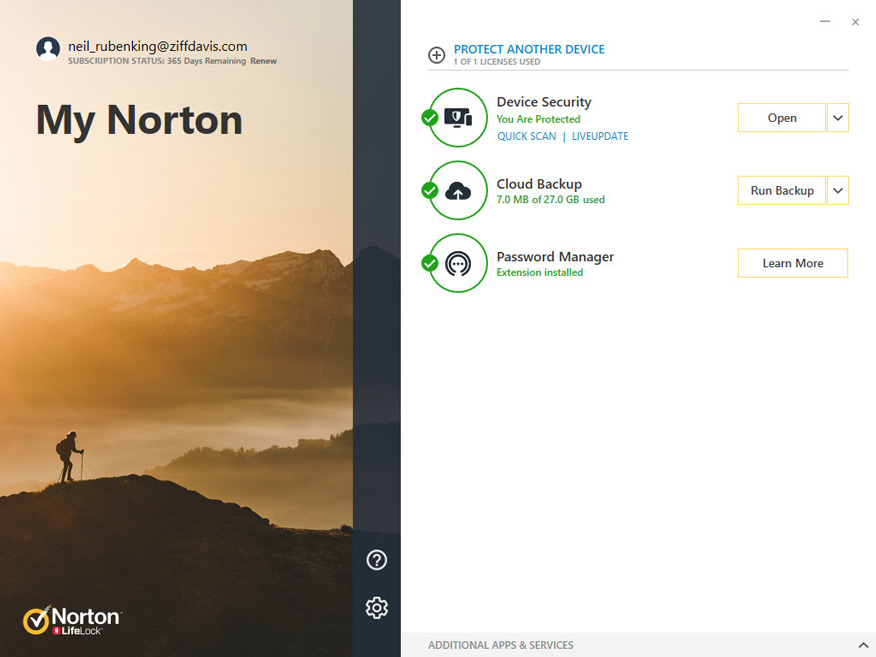Click the Password Manager heading
The height and width of the screenshot is (657, 876).
point(555,256)
